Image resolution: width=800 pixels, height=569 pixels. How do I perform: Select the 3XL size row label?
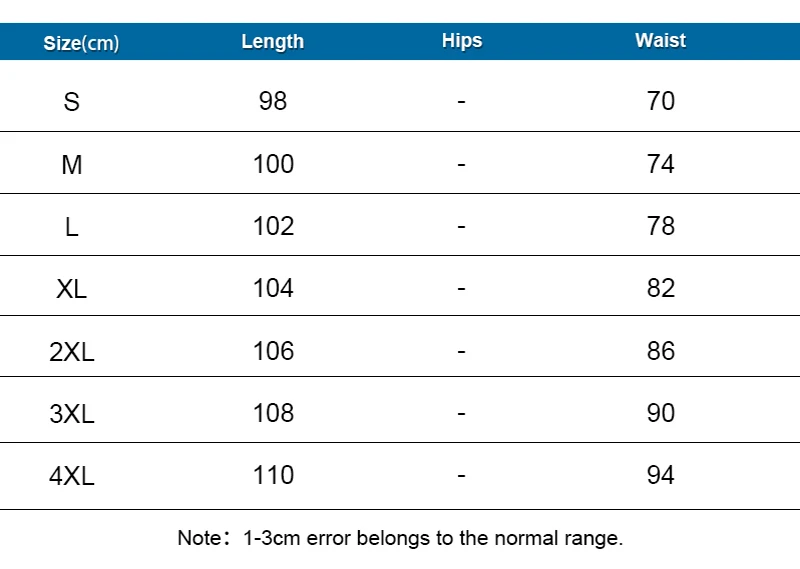tap(71, 414)
